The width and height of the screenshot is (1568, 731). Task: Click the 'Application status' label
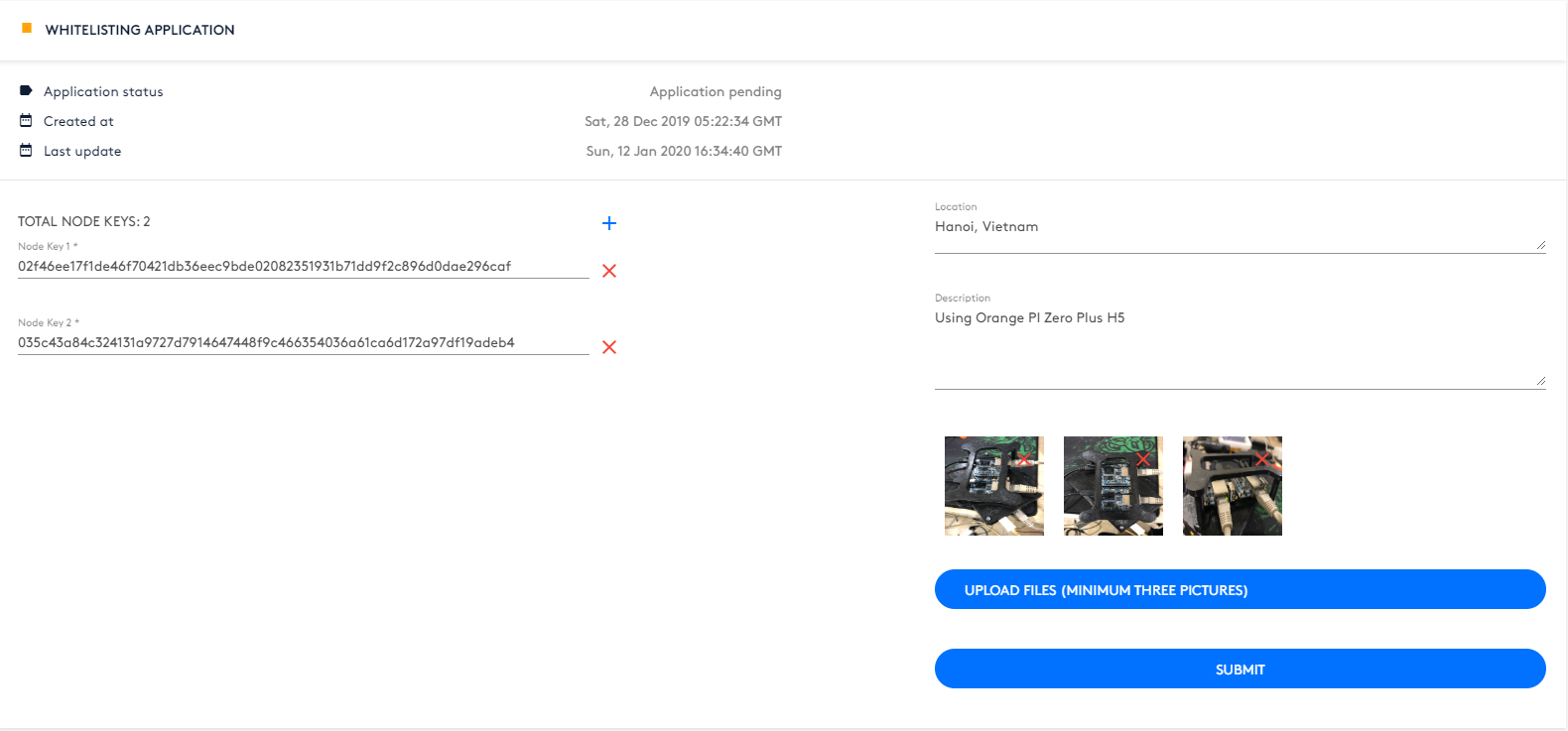click(103, 91)
